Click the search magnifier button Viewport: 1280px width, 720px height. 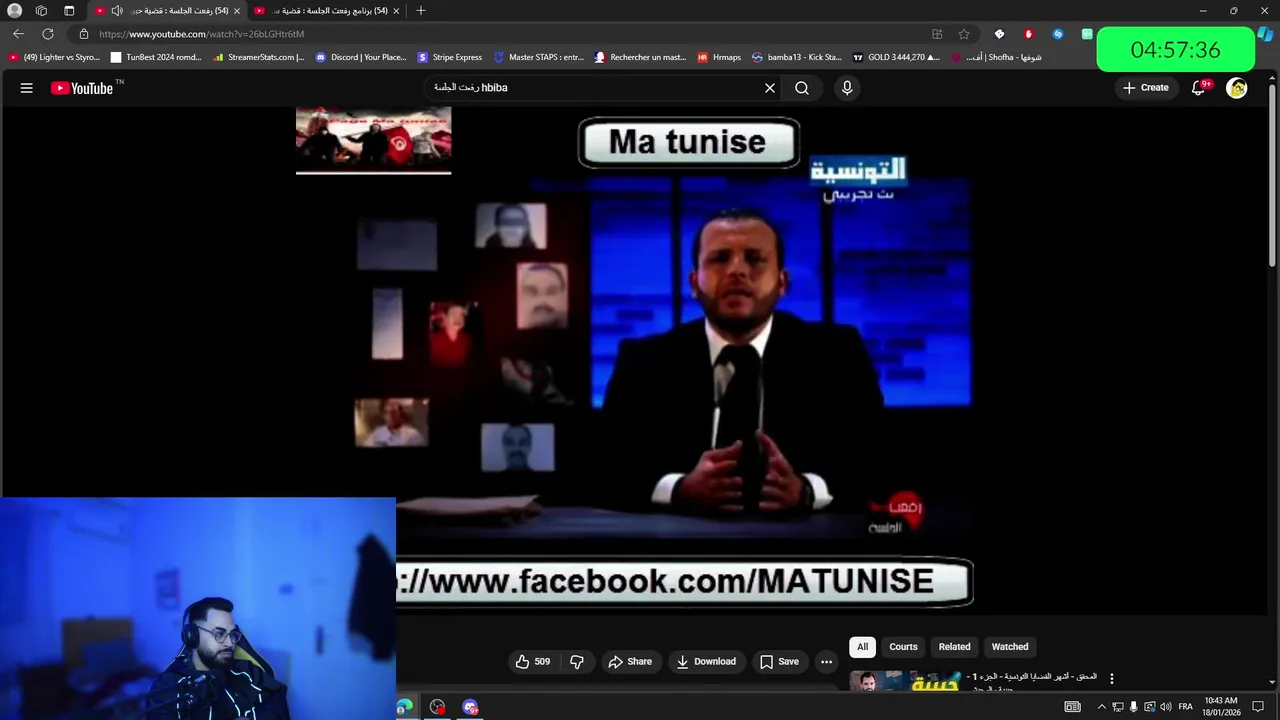click(x=802, y=88)
